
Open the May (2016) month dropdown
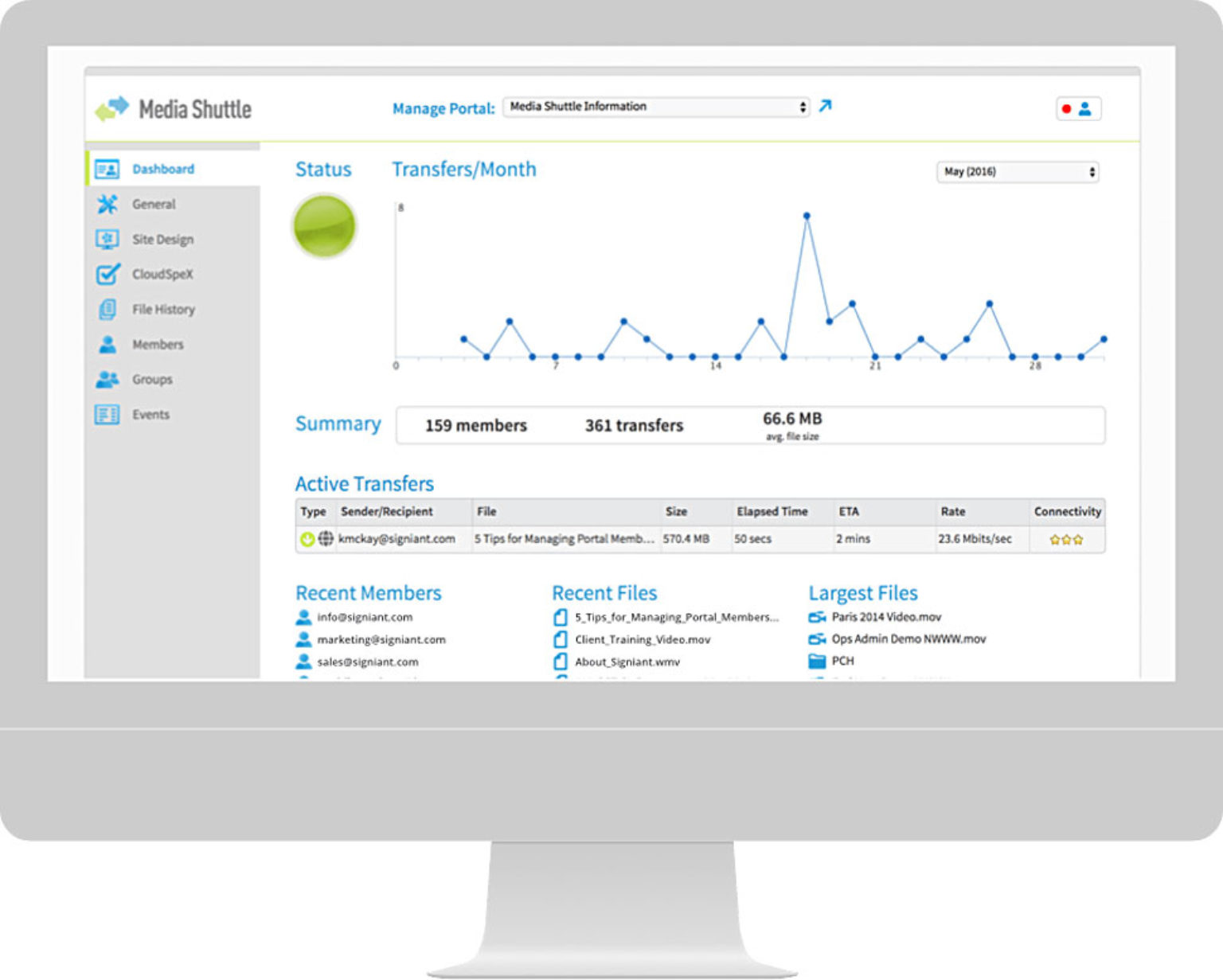click(1017, 172)
